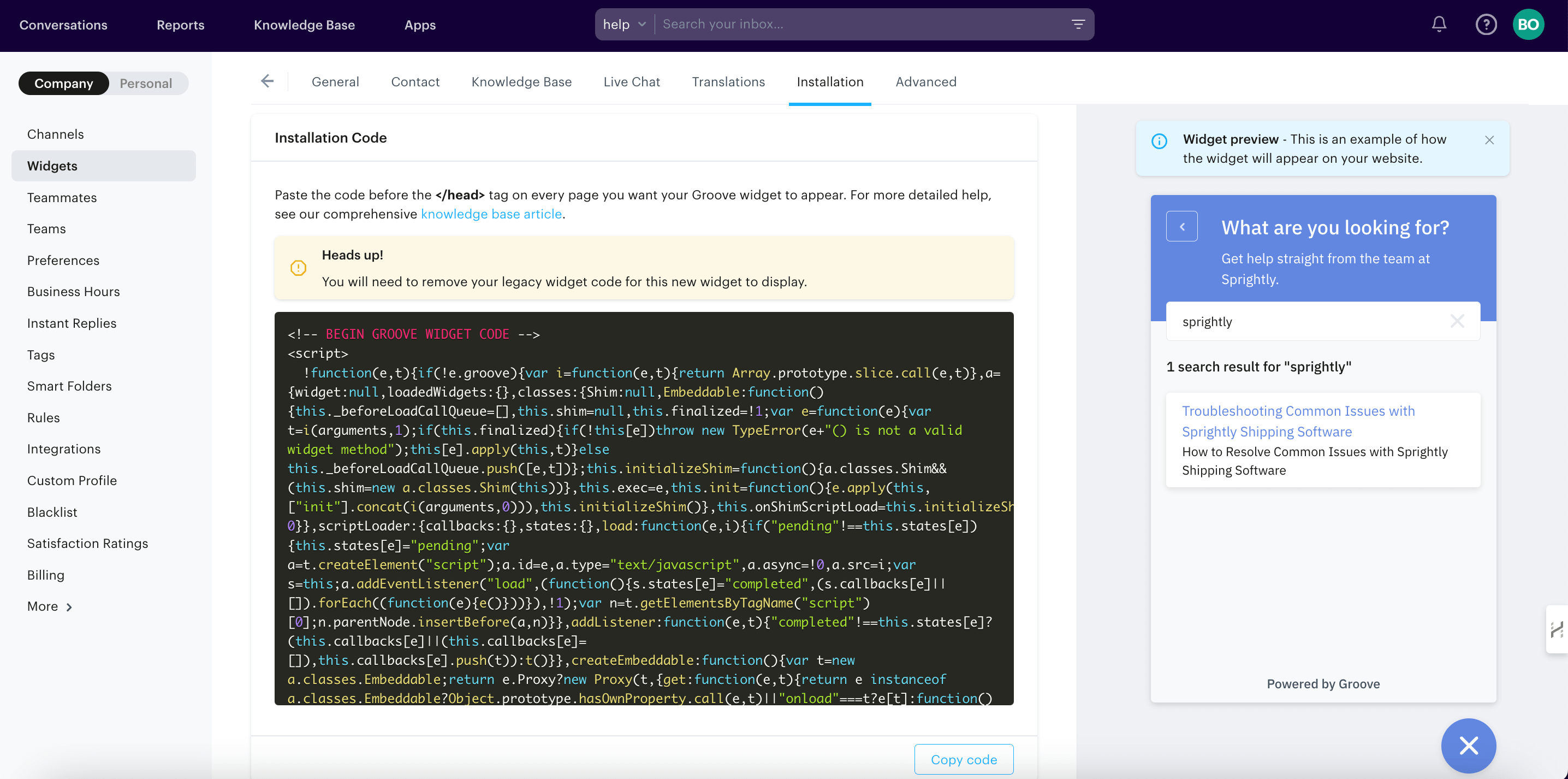Dismiss the Widget preview info banner
The height and width of the screenshot is (779, 1568).
click(1489, 140)
